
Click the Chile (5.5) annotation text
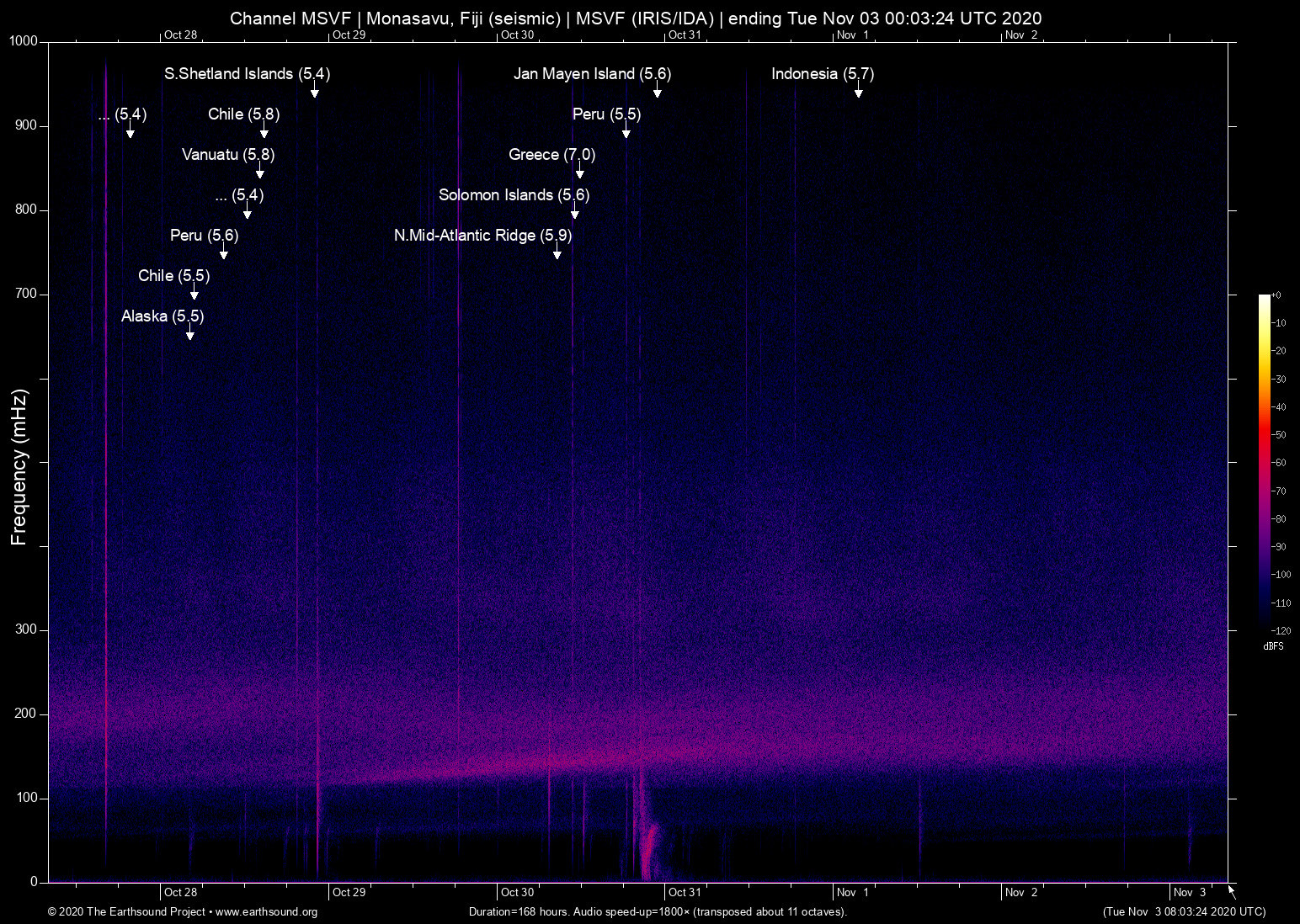click(173, 276)
